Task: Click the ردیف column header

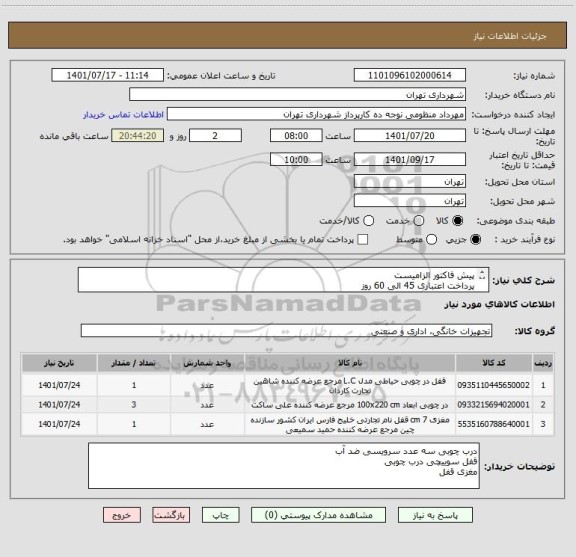Action: 543,363
